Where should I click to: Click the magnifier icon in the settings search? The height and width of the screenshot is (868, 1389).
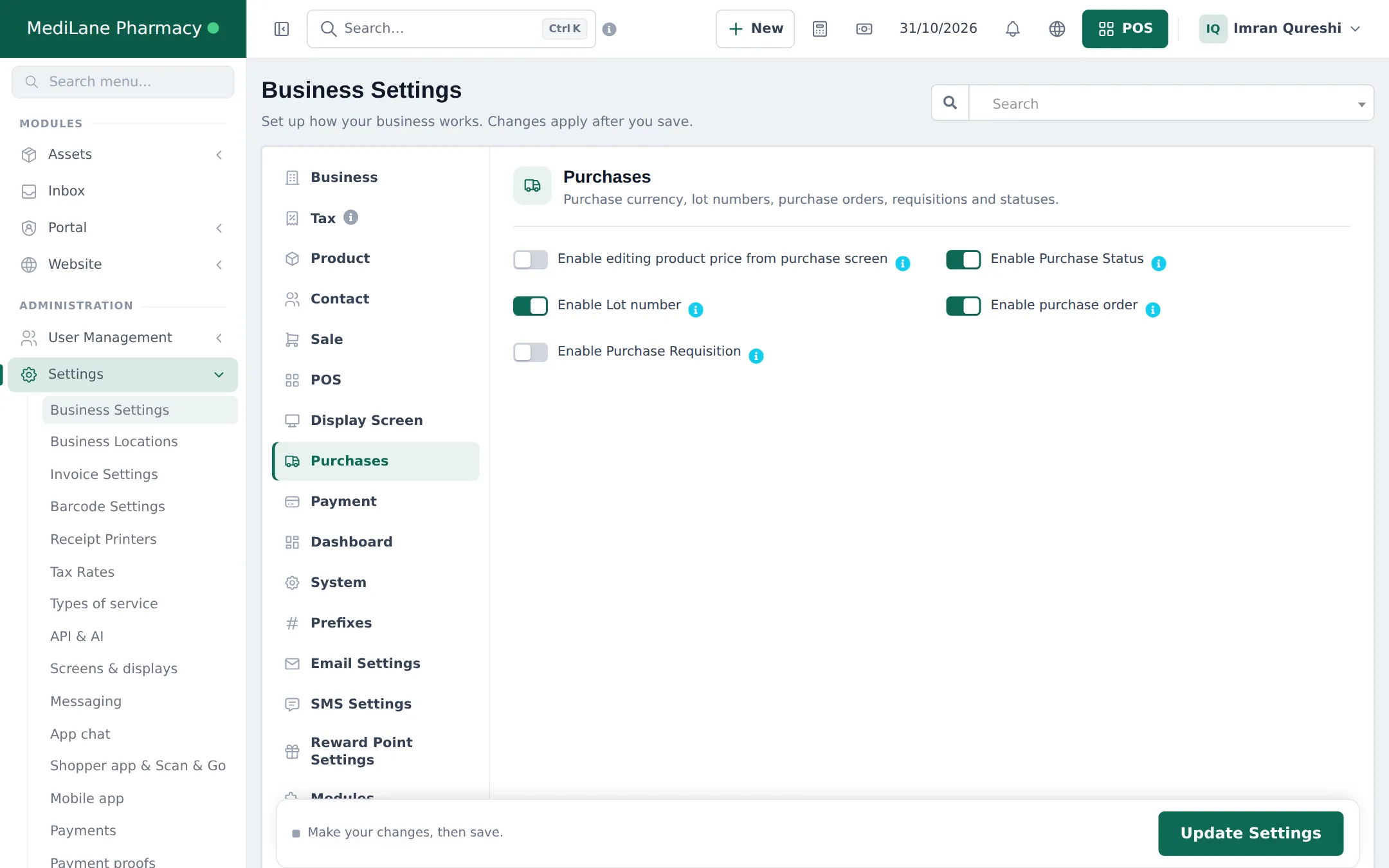point(950,103)
